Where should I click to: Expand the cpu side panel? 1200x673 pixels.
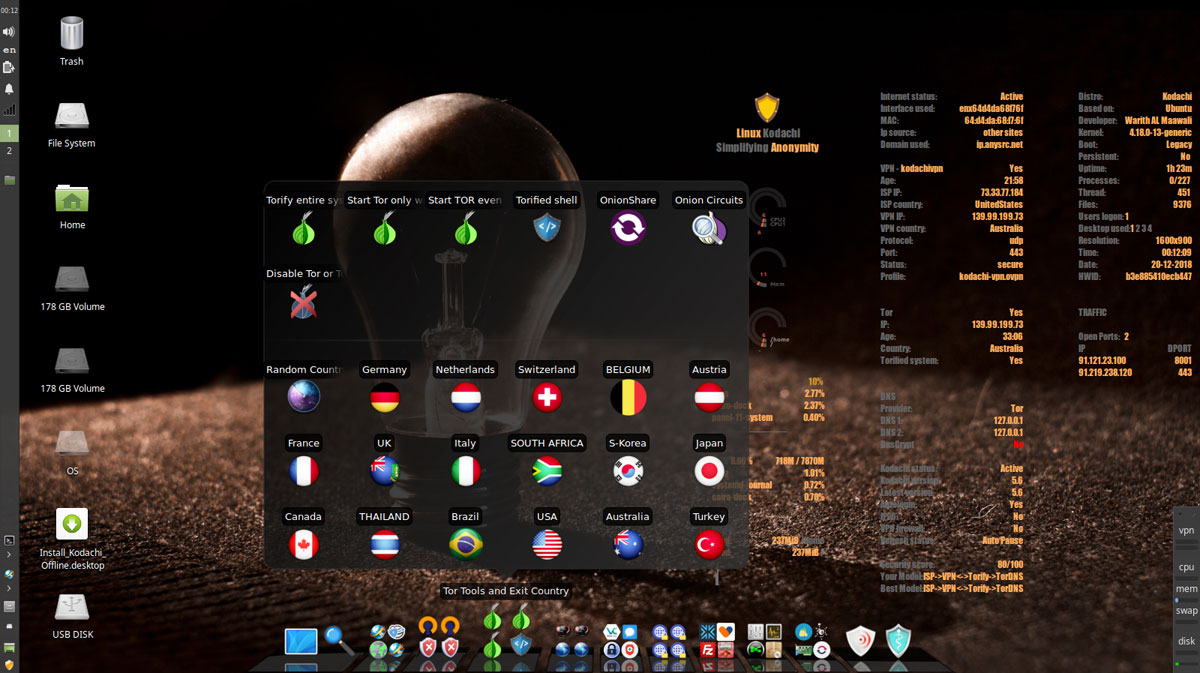point(1186,566)
